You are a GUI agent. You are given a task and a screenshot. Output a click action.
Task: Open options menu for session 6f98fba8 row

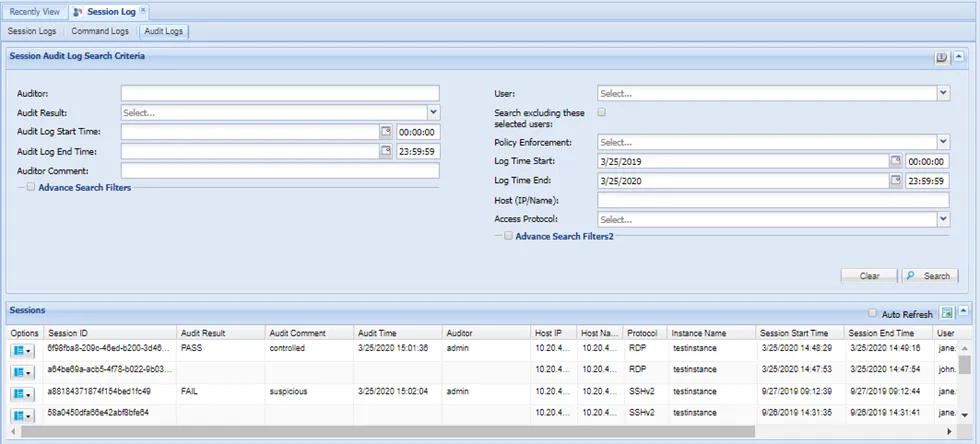tap(22, 350)
